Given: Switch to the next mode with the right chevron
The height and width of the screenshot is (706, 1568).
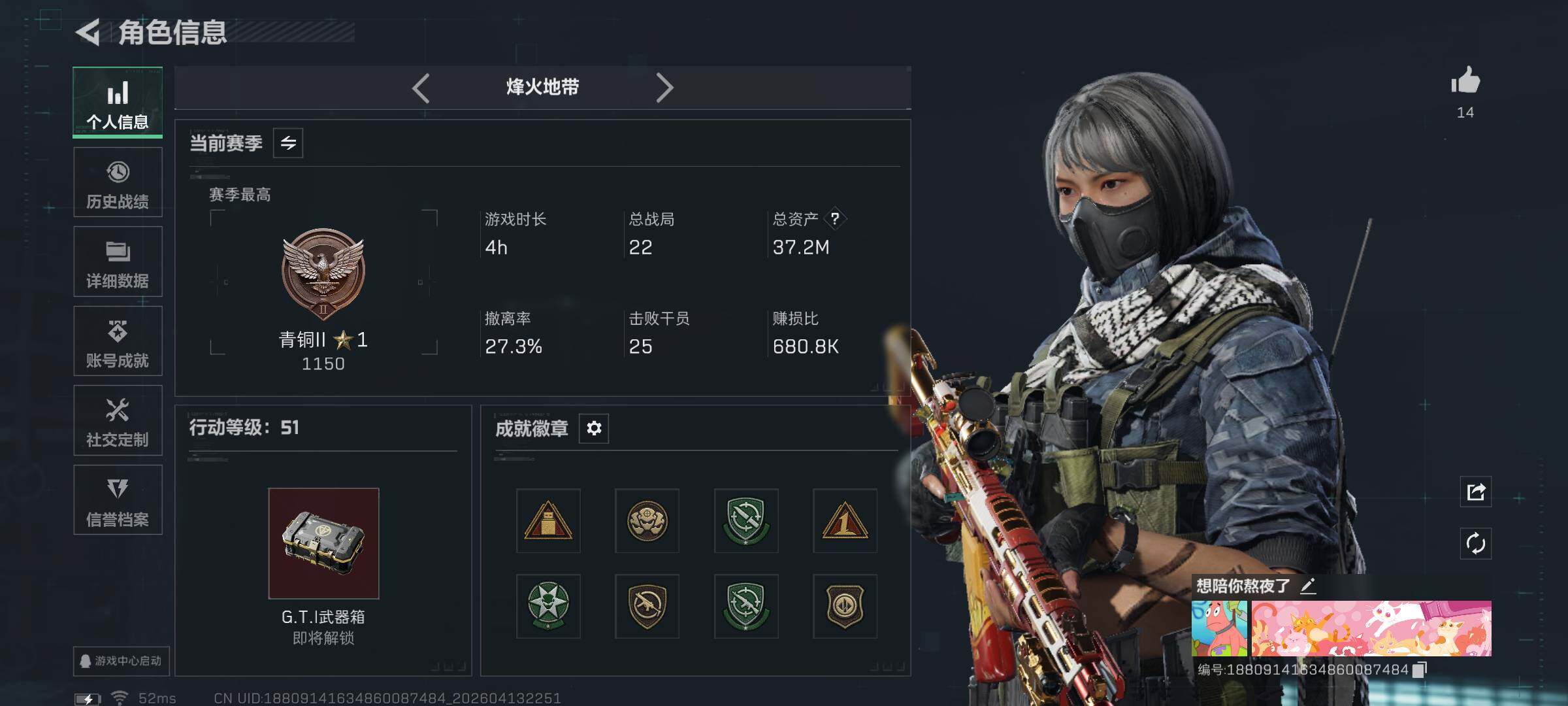Looking at the screenshot, I should (x=664, y=88).
